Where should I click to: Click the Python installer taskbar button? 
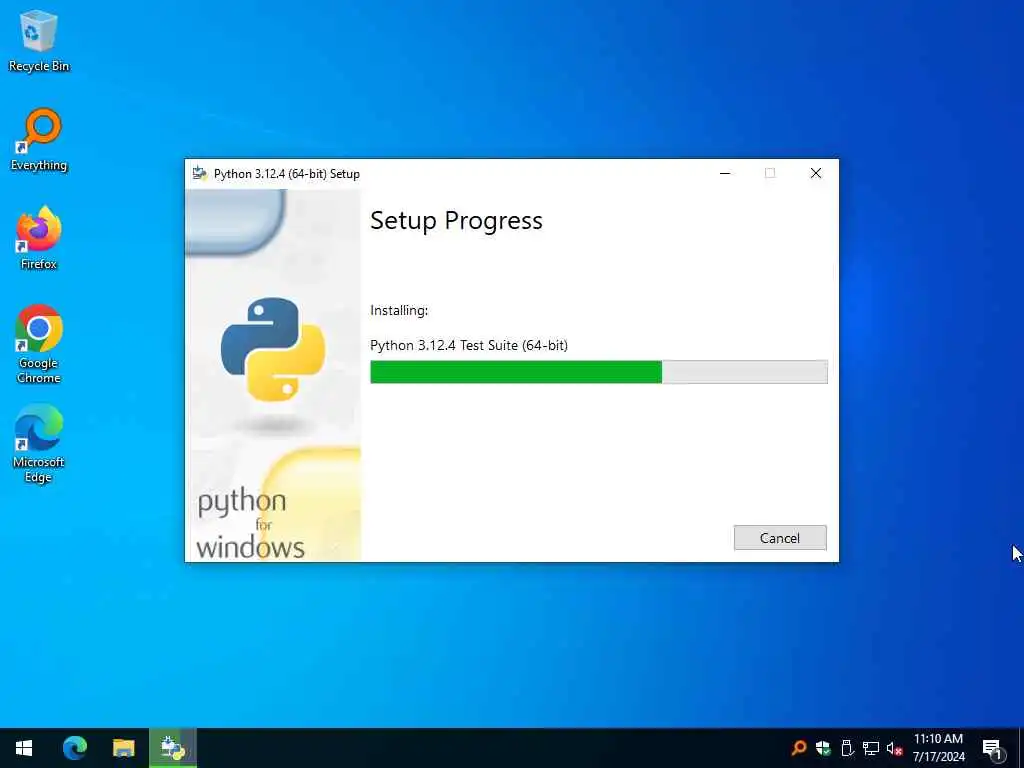tap(173, 748)
